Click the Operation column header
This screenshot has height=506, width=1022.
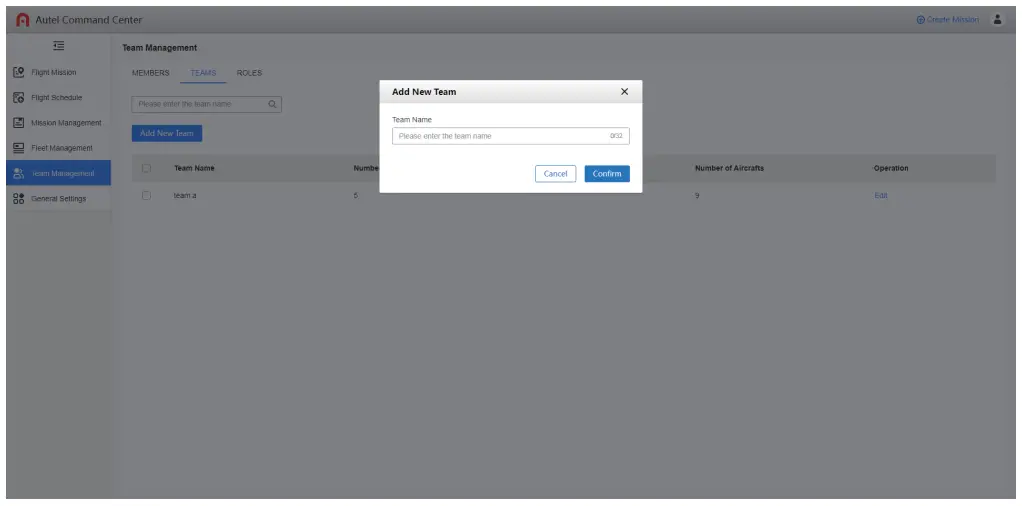(x=891, y=168)
